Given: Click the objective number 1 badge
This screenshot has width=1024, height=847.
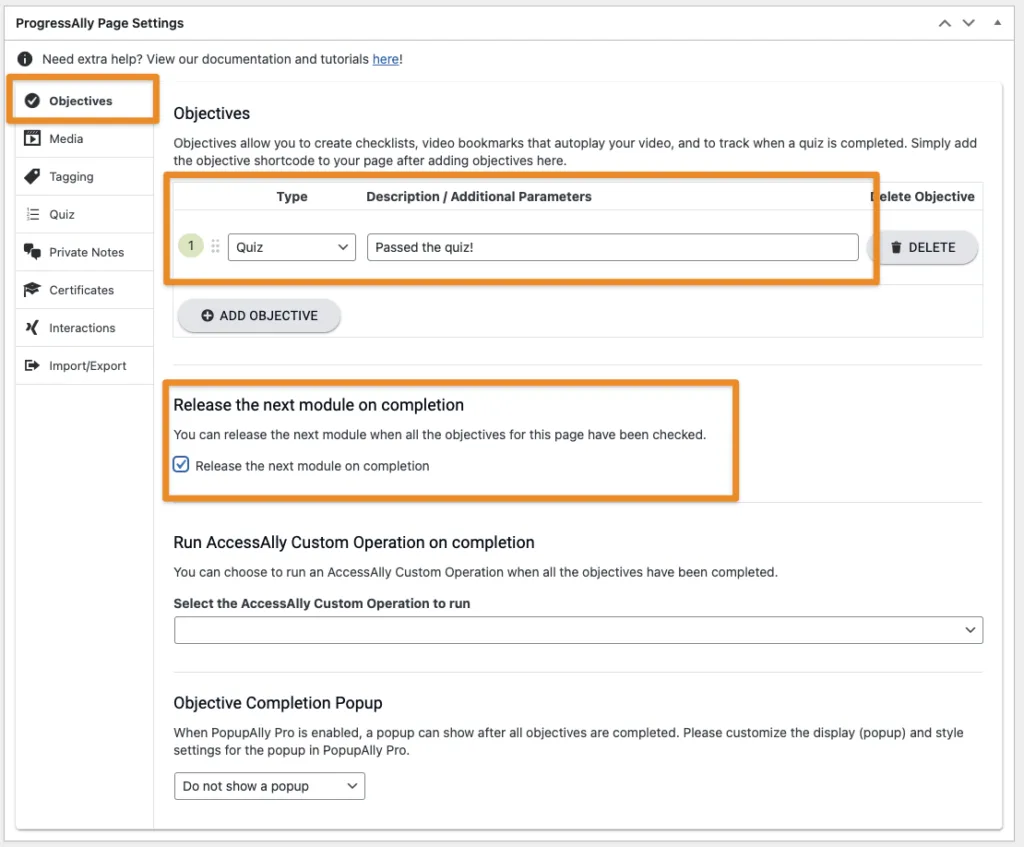Looking at the screenshot, I should pyautogui.click(x=191, y=246).
